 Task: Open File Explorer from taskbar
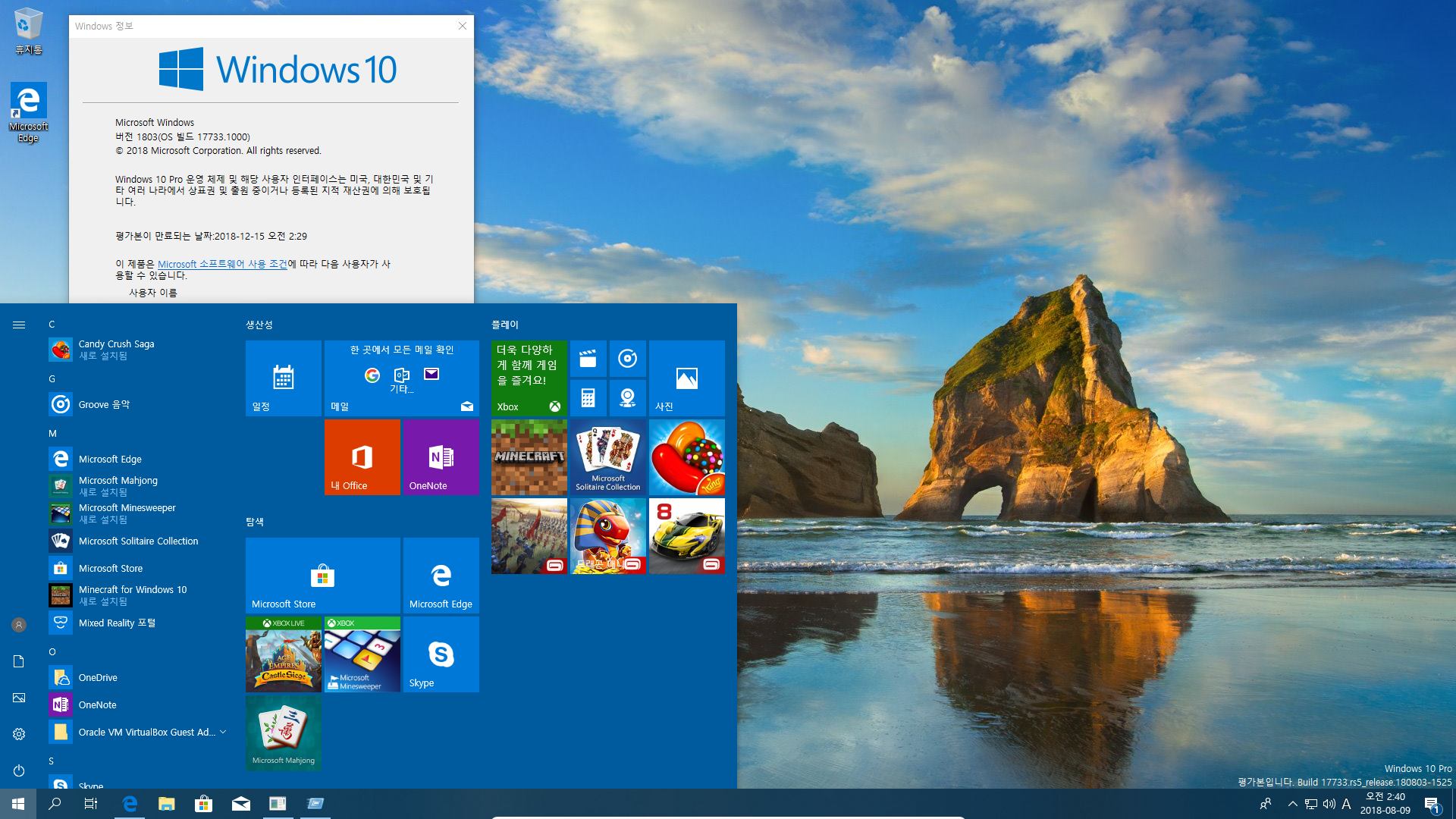(167, 804)
